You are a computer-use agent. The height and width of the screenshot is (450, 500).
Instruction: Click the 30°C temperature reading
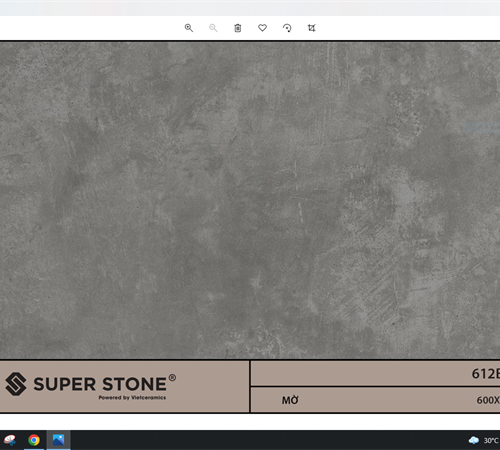(491, 441)
